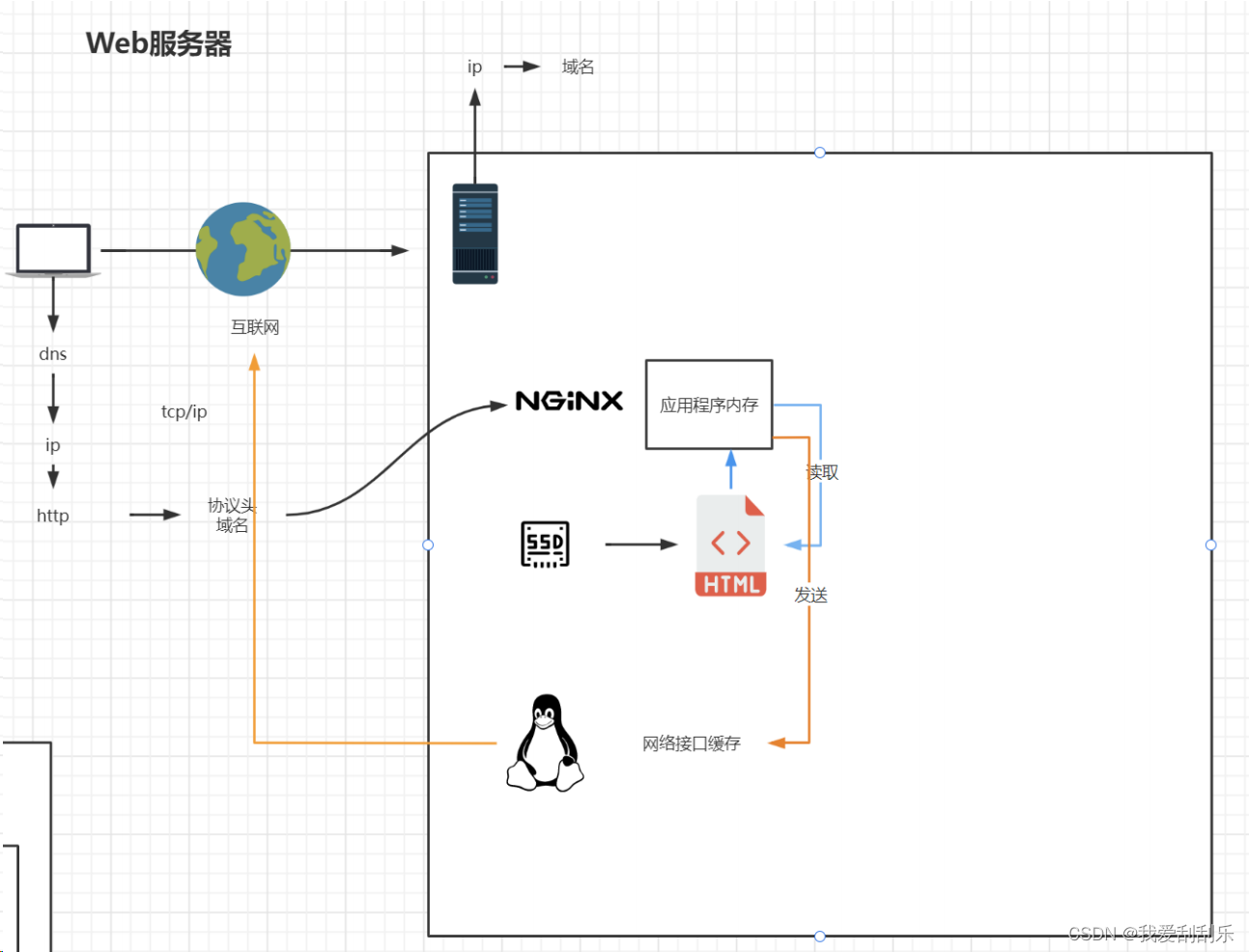The image size is (1249, 952).
Task: Click the Internet globe icon
Action: click(x=242, y=248)
